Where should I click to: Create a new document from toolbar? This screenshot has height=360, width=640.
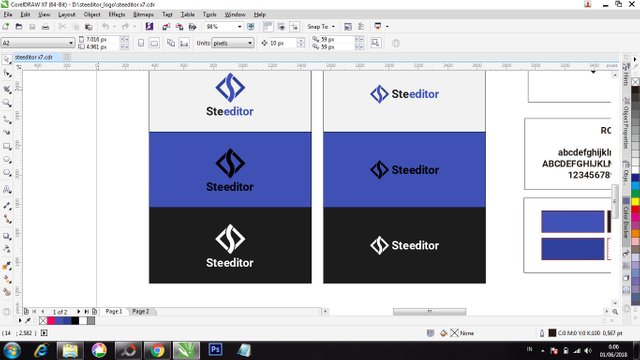click(x=6, y=27)
